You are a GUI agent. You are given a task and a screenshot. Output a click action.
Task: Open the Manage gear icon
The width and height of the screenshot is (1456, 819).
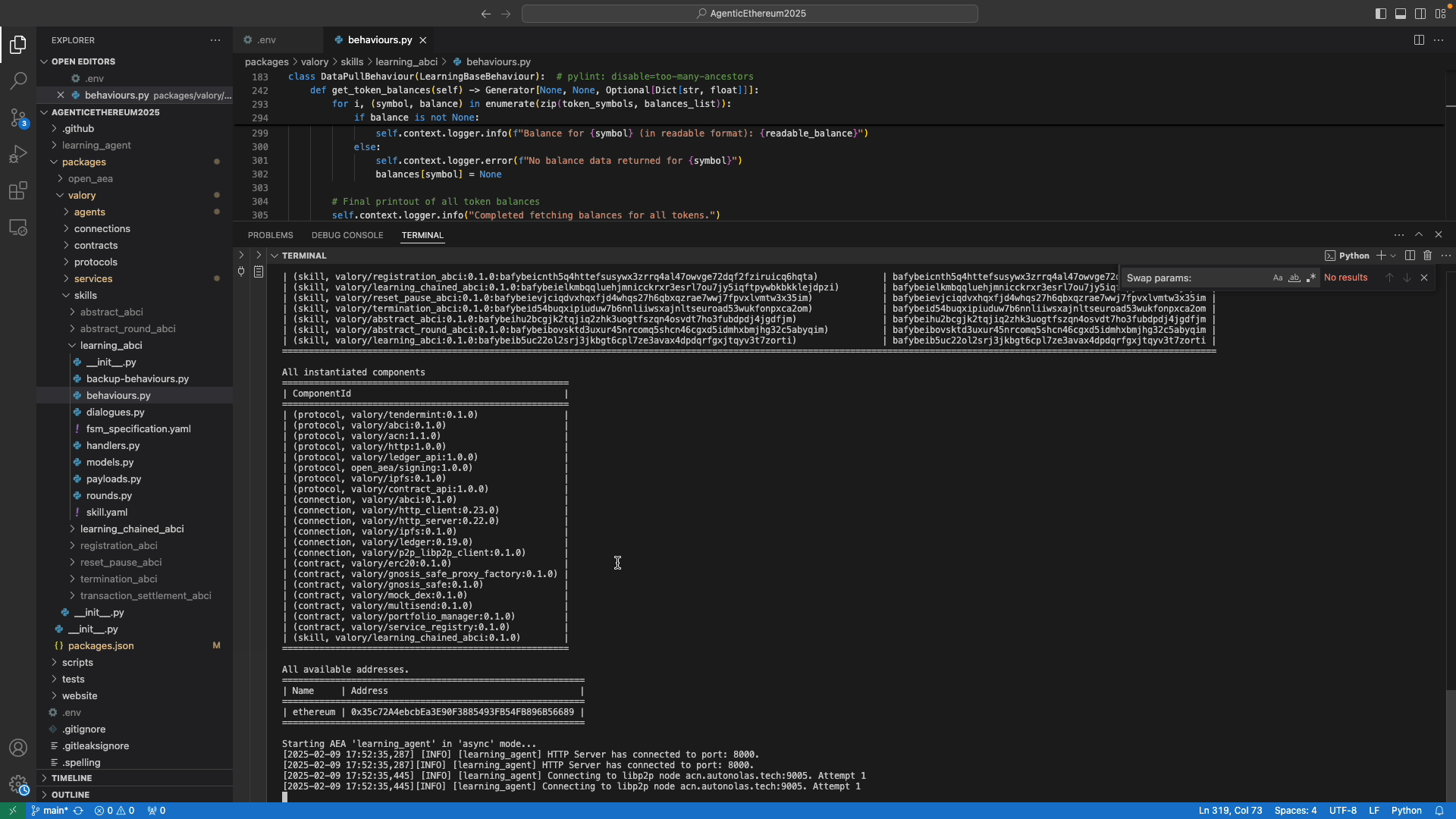pyautogui.click(x=18, y=784)
